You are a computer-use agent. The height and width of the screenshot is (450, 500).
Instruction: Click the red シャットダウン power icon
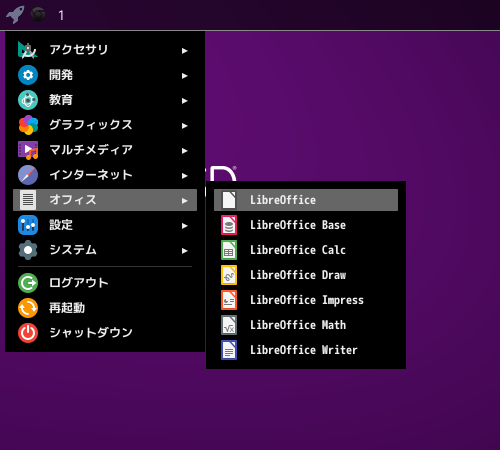[x=28, y=333]
